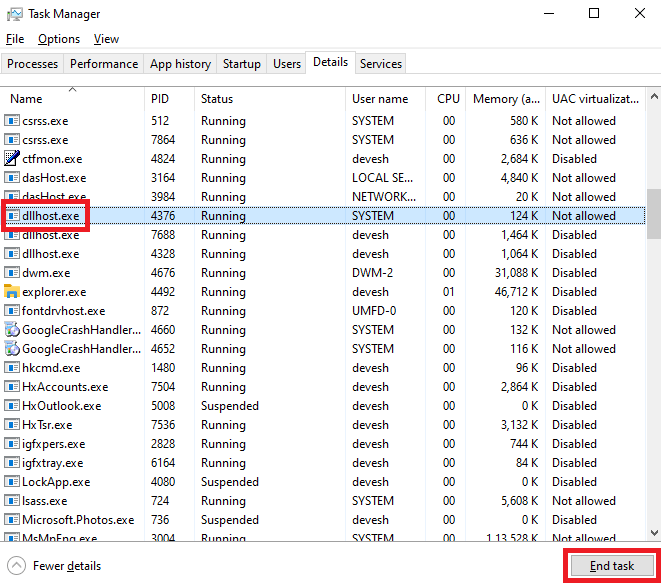This screenshot has width=661, height=588.
Task: Click the Suspended status of LockApp.exe
Action: click(230, 482)
